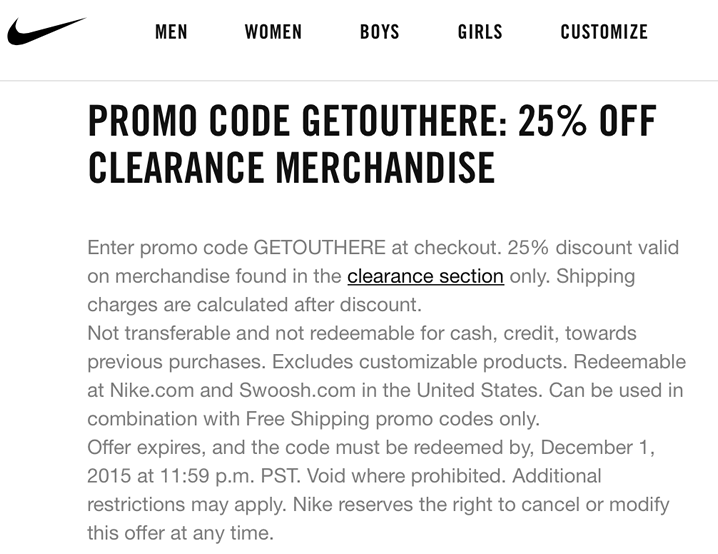Select the BOYS menu item
The height and width of the screenshot is (554, 718).
(380, 32)
